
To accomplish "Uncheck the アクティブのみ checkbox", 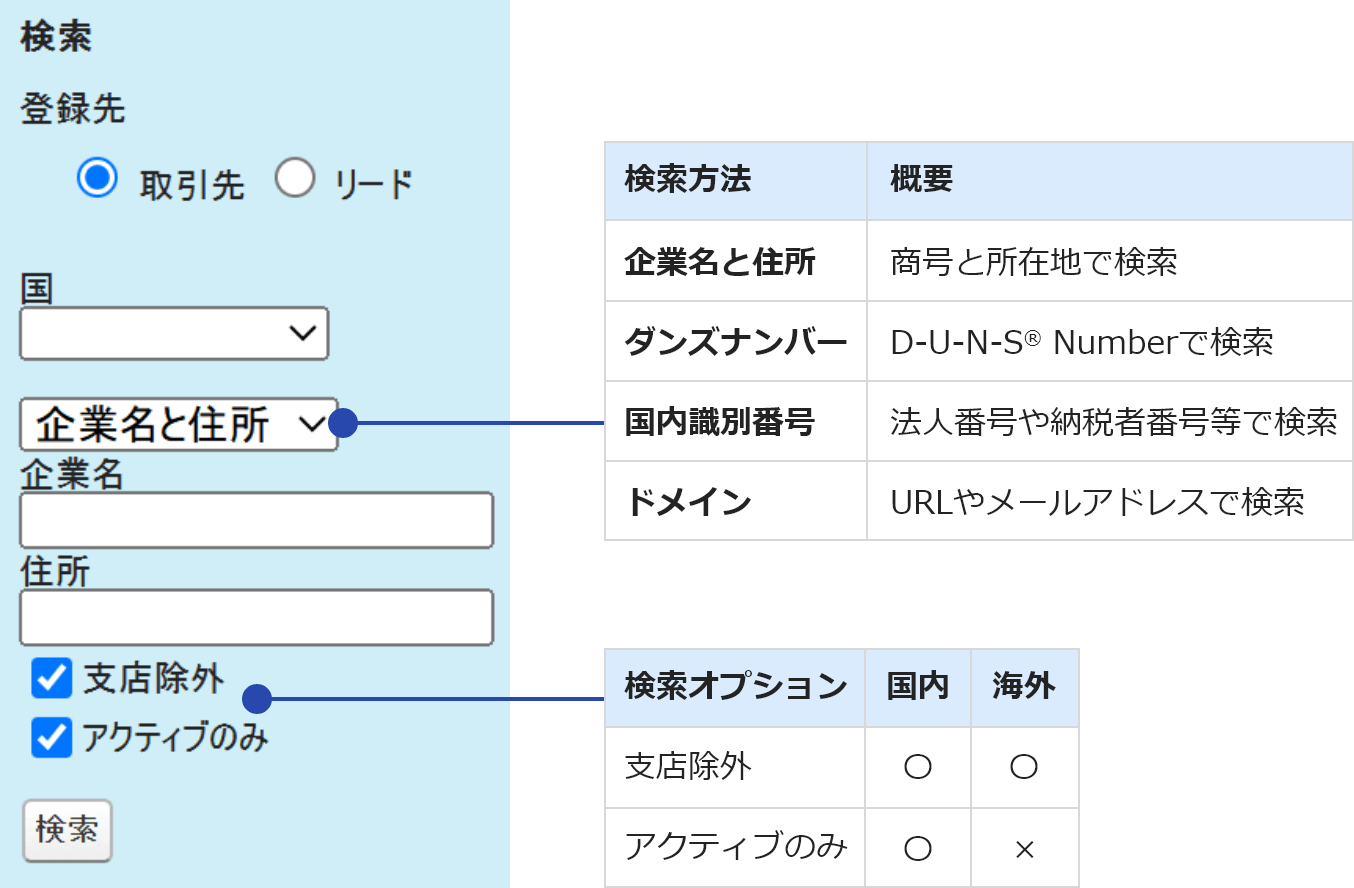I will point(52,738).
